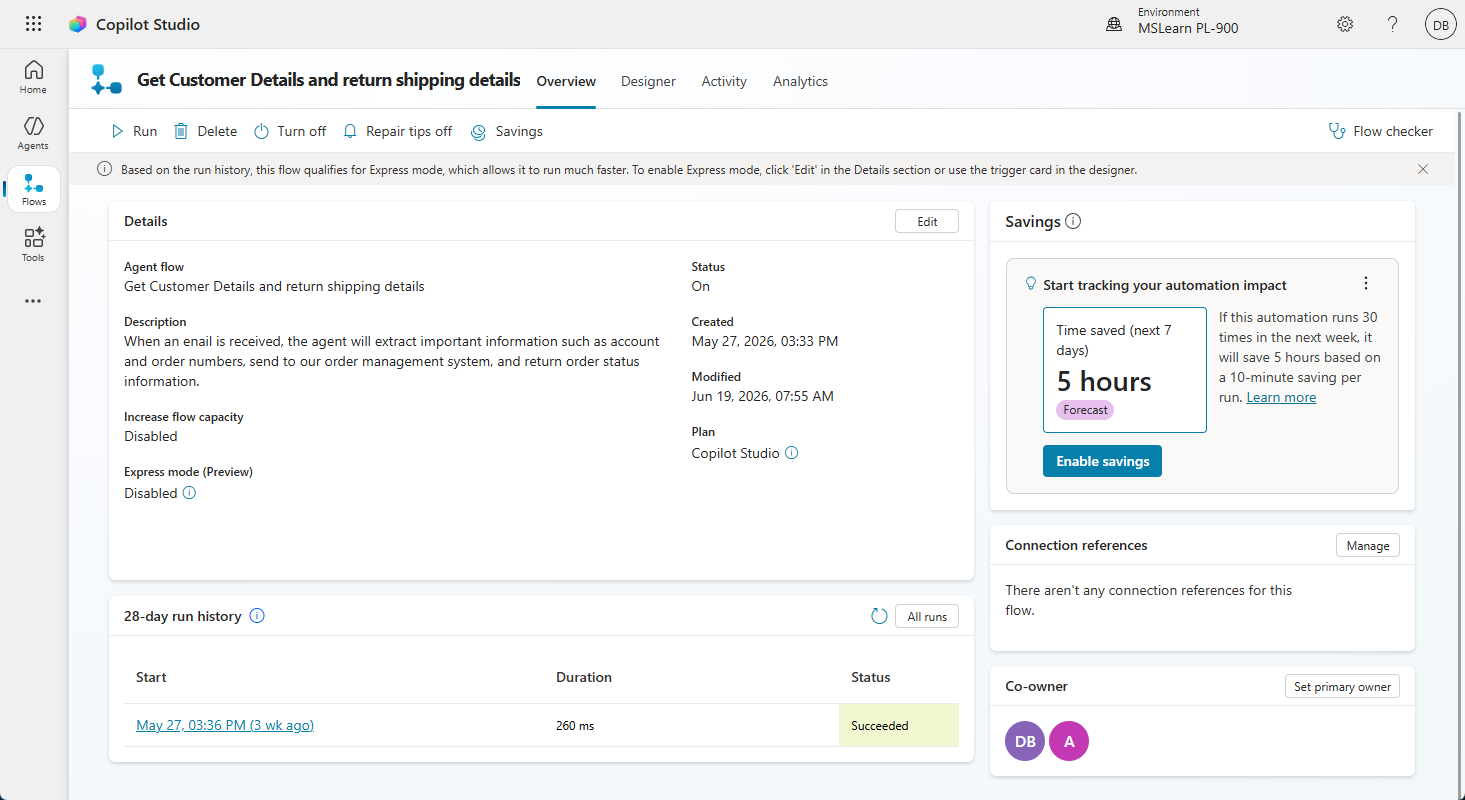Screen dimensions: 1465x800
Task: Click the agent flow icon beside title
Action: point(106,80)
